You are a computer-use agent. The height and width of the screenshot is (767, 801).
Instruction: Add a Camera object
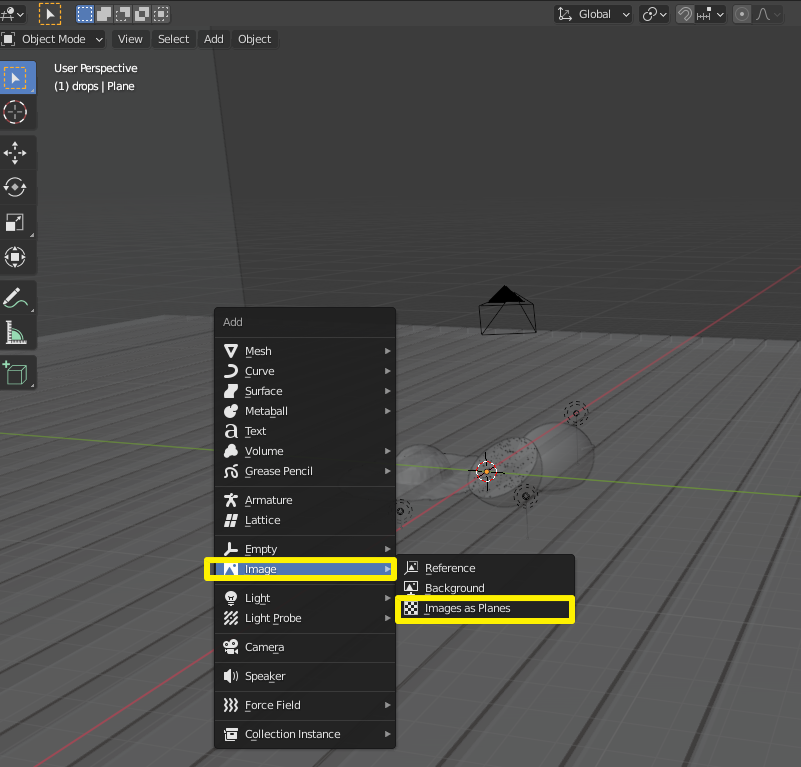tap(305, 647)
